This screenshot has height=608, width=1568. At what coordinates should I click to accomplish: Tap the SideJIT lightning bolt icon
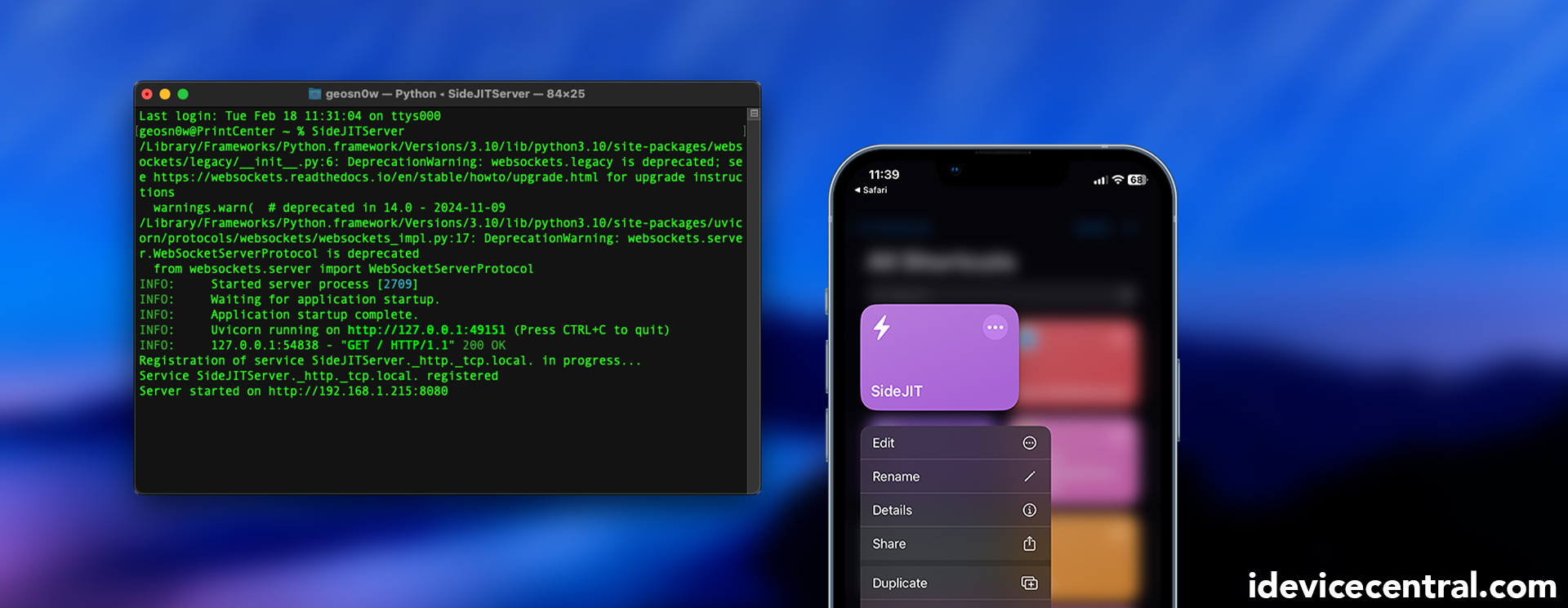(882, 328)
